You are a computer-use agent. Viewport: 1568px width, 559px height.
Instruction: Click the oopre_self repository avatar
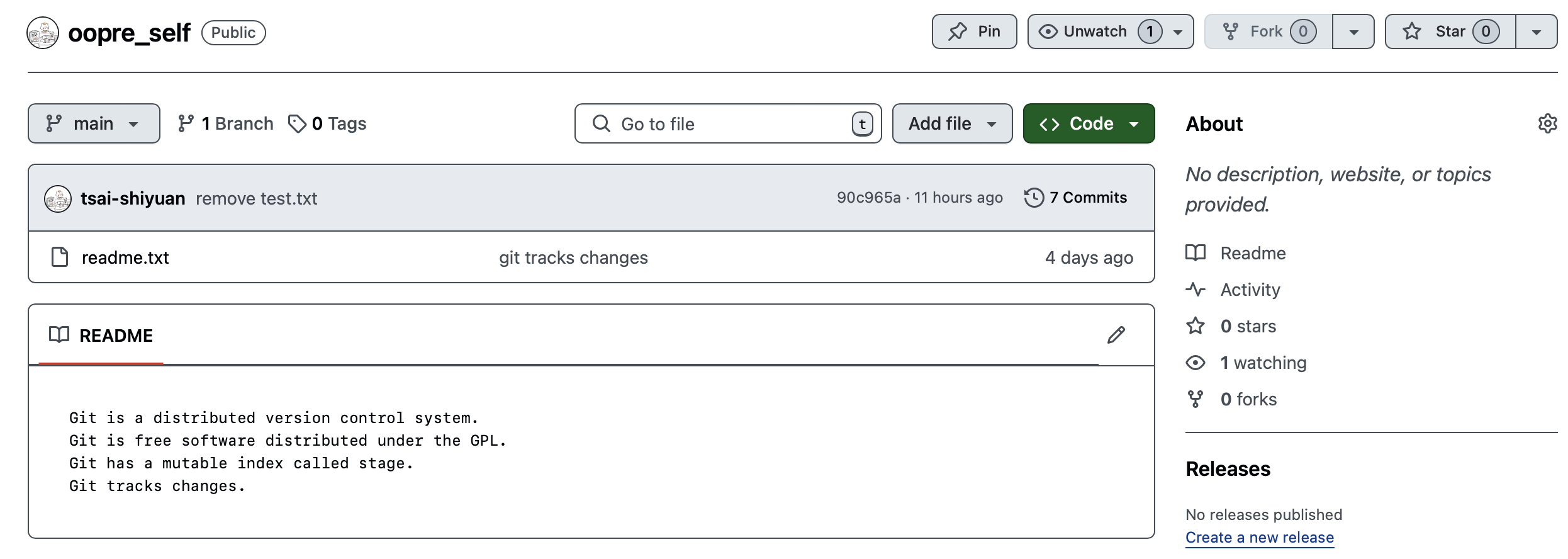[43, 33]
